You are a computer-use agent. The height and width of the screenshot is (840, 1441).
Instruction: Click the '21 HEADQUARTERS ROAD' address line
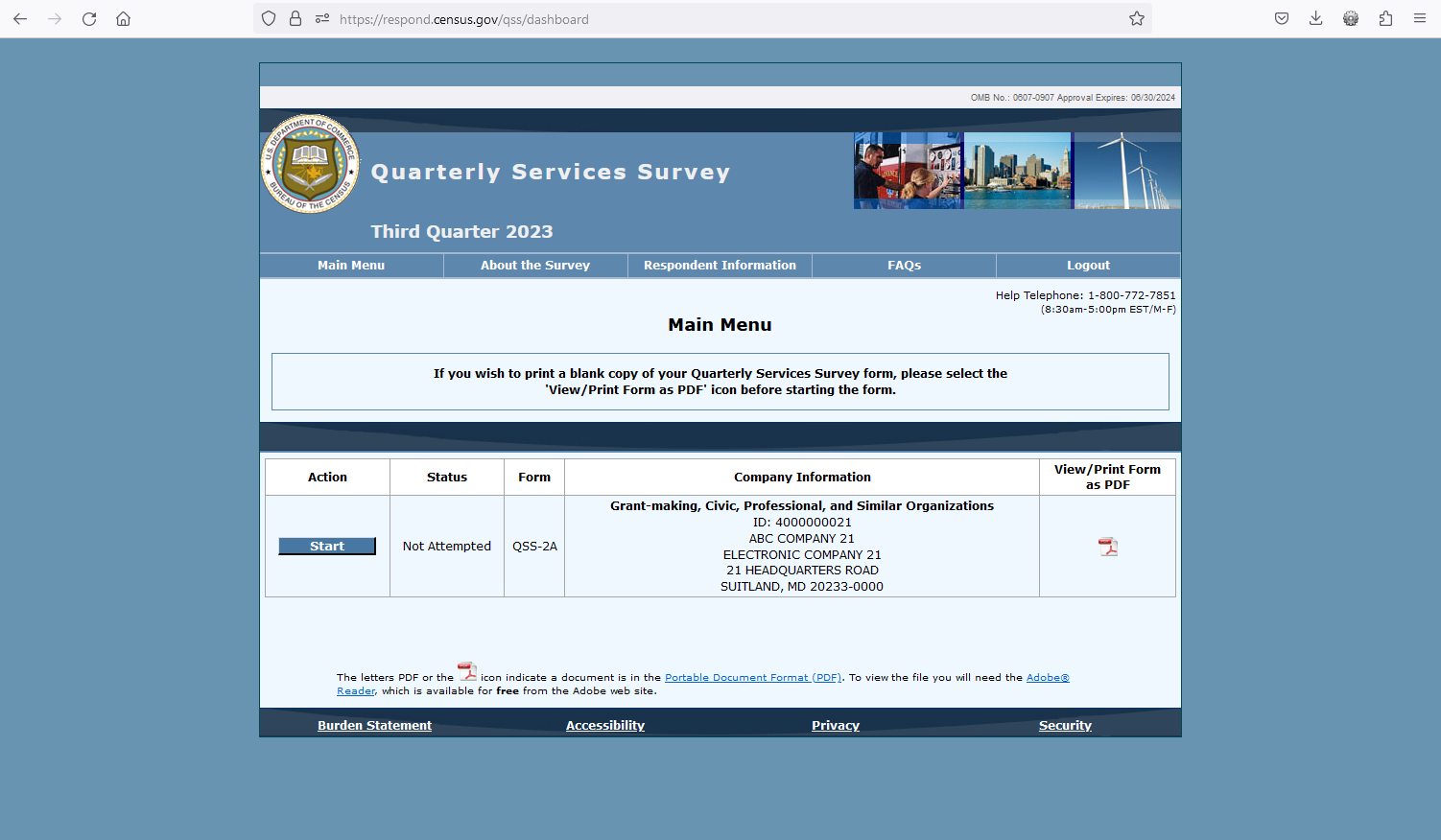click(x=802, y=571)
